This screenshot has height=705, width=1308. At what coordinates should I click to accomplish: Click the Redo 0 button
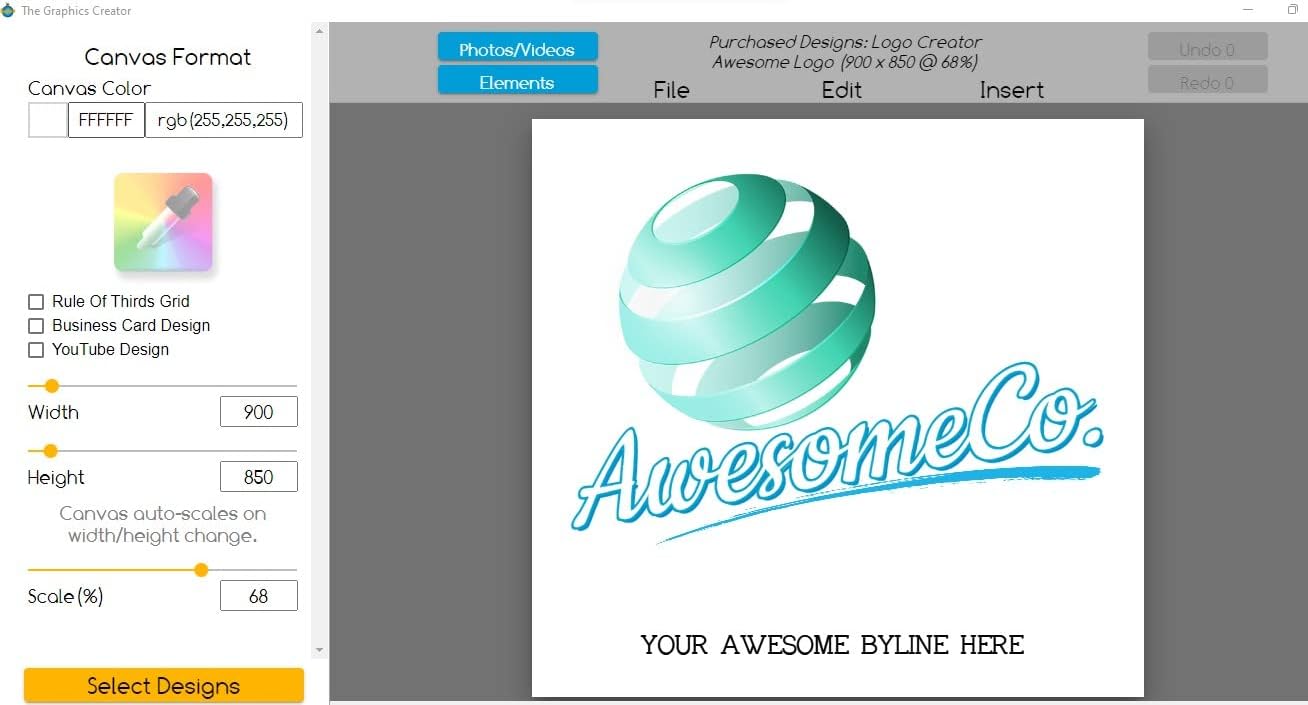click(x=1207, y=81)
